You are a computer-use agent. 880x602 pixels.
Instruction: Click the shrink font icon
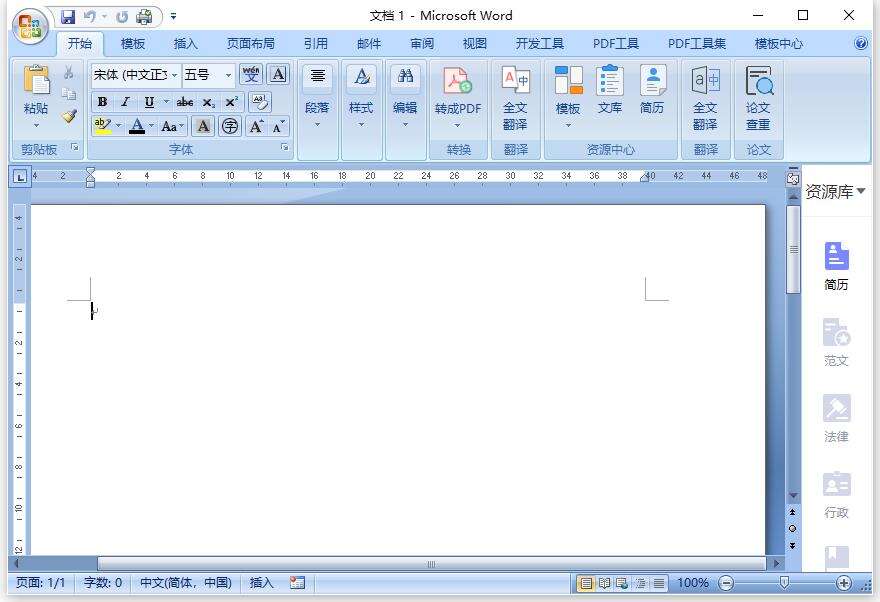278,126
